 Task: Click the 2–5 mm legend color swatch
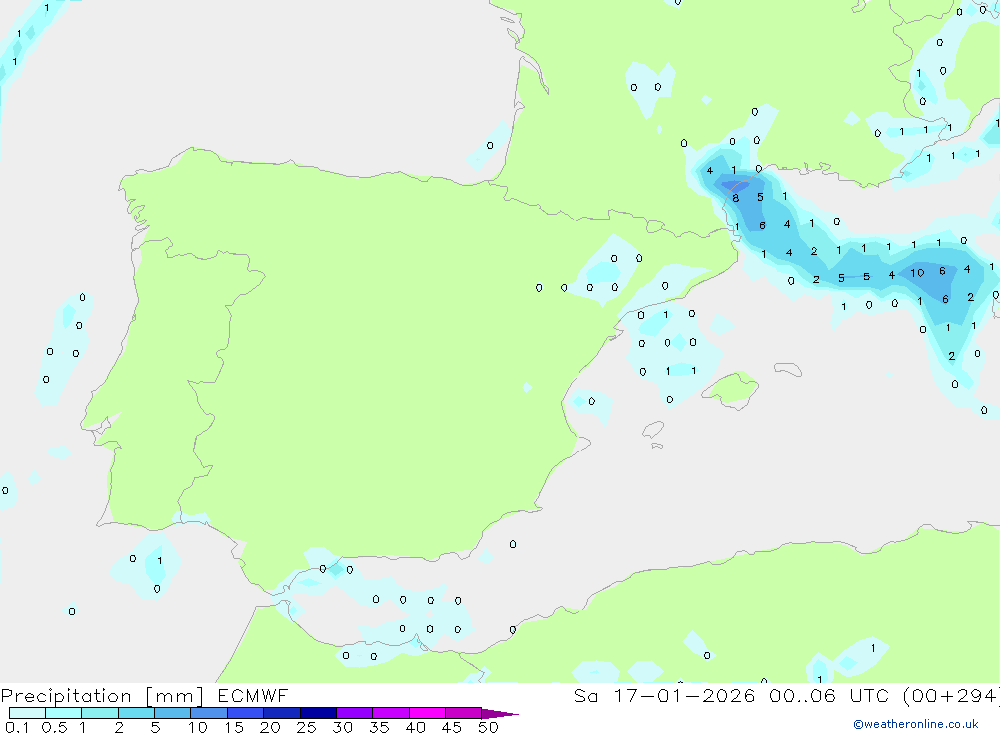136,713
